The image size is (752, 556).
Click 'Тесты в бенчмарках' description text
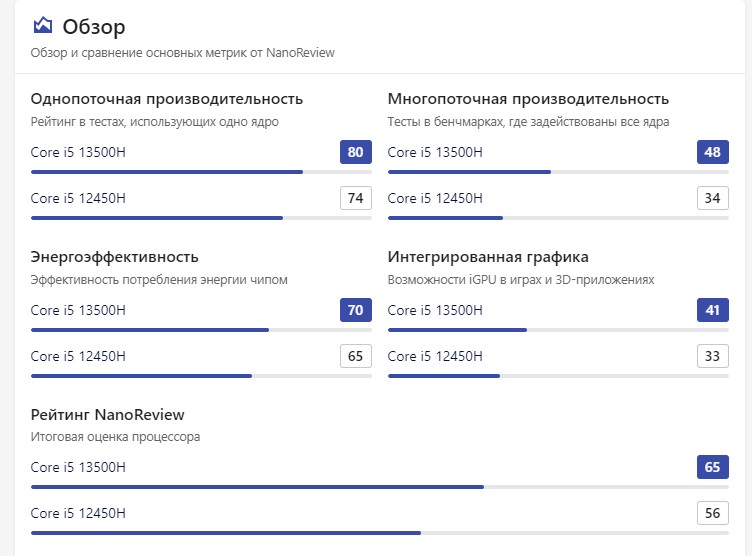[528, 122]
